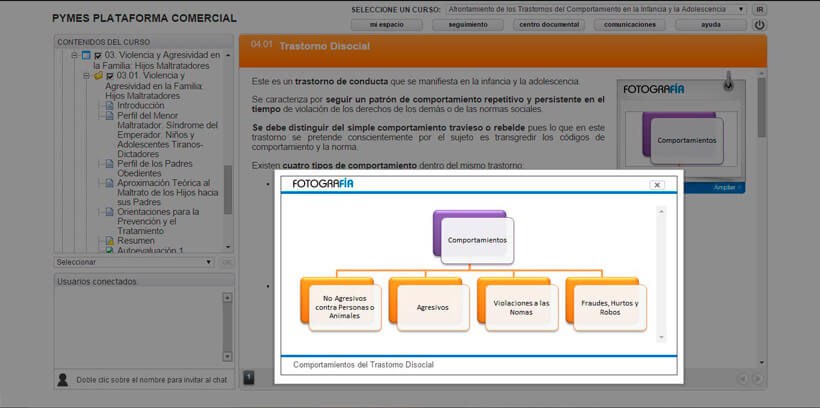This screenshot has width=820, height=408.
Task: Close the Fotografía popup window
Action: [657, 185]
